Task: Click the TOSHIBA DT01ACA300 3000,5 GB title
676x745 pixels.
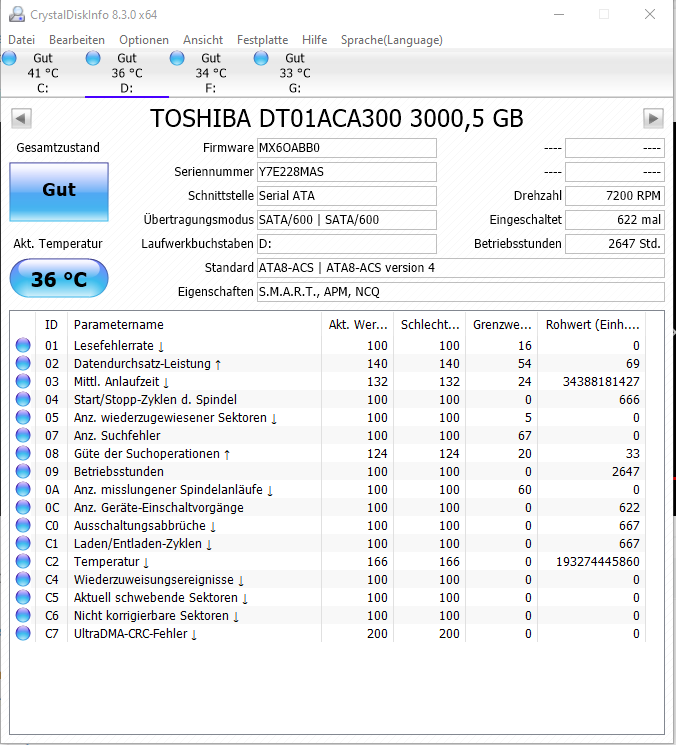Action: [x=337, y=118]
